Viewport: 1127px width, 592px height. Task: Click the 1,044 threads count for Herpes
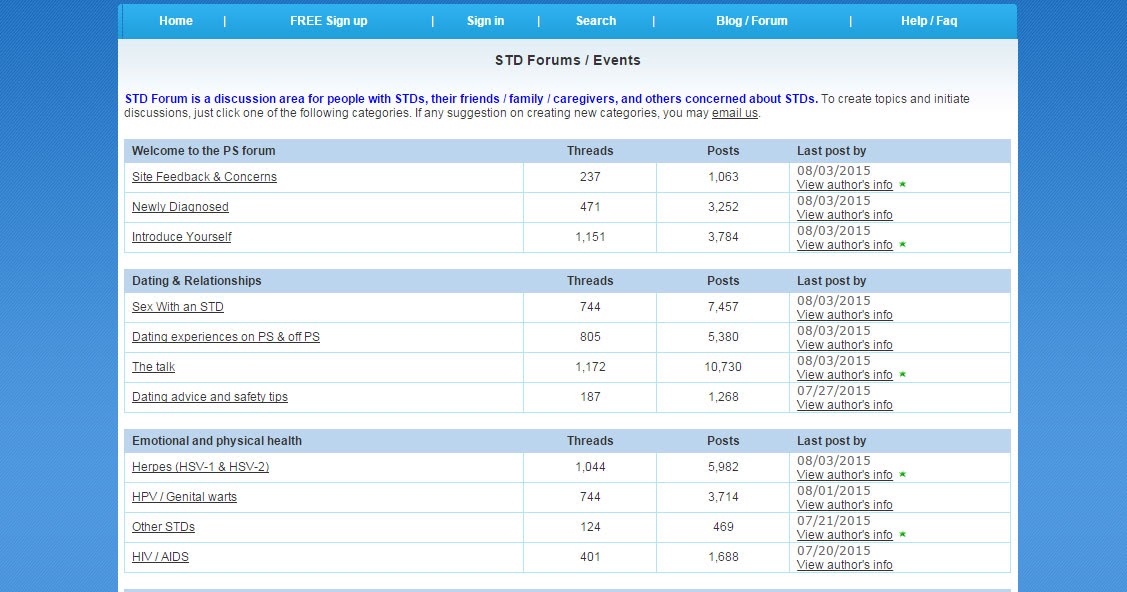[x=590, y=467]
